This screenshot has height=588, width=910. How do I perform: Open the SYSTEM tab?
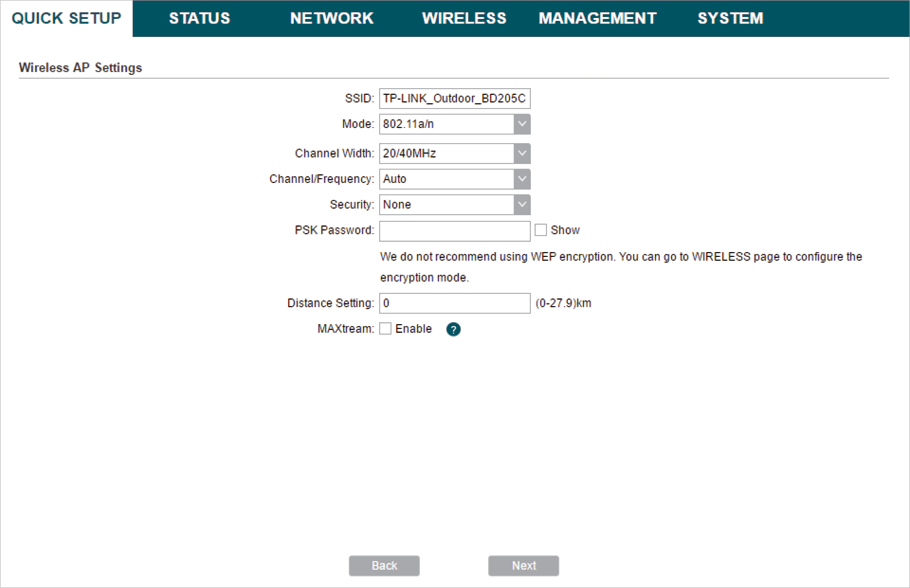click(730, 18)
